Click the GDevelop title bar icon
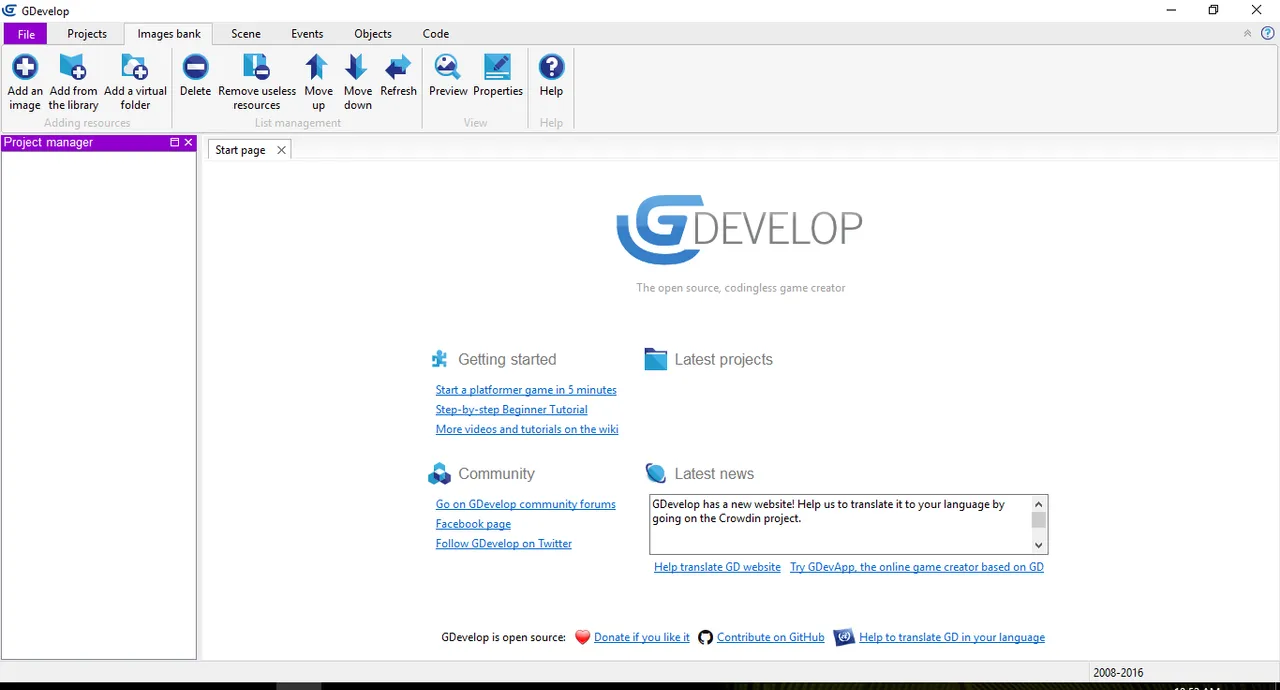 (10, 10)
